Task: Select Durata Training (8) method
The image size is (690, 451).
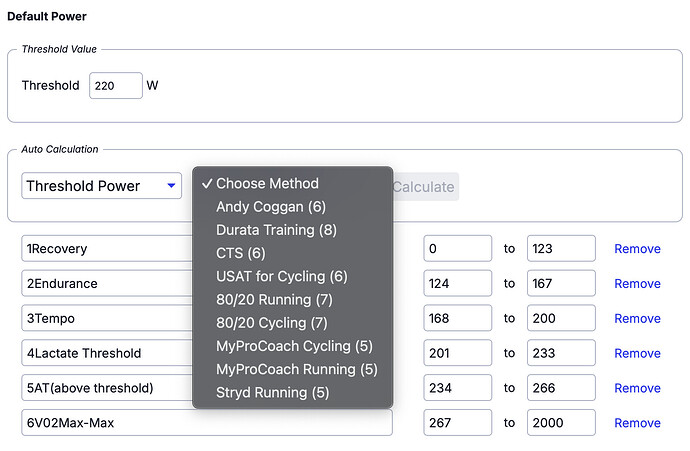Action: [293, 230]
